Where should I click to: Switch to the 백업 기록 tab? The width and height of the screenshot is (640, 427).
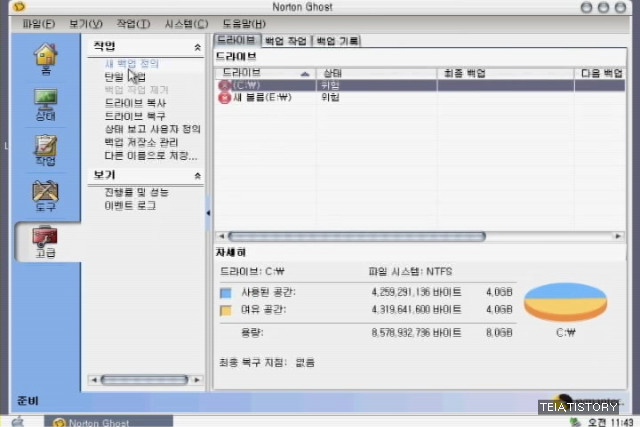(x=337, y=41)
